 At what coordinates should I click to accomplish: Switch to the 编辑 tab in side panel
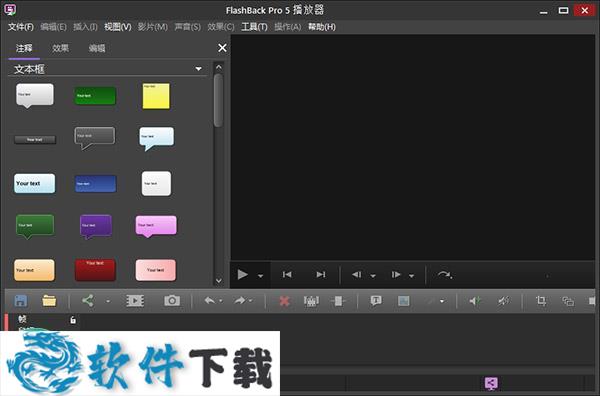coord(97,48)
